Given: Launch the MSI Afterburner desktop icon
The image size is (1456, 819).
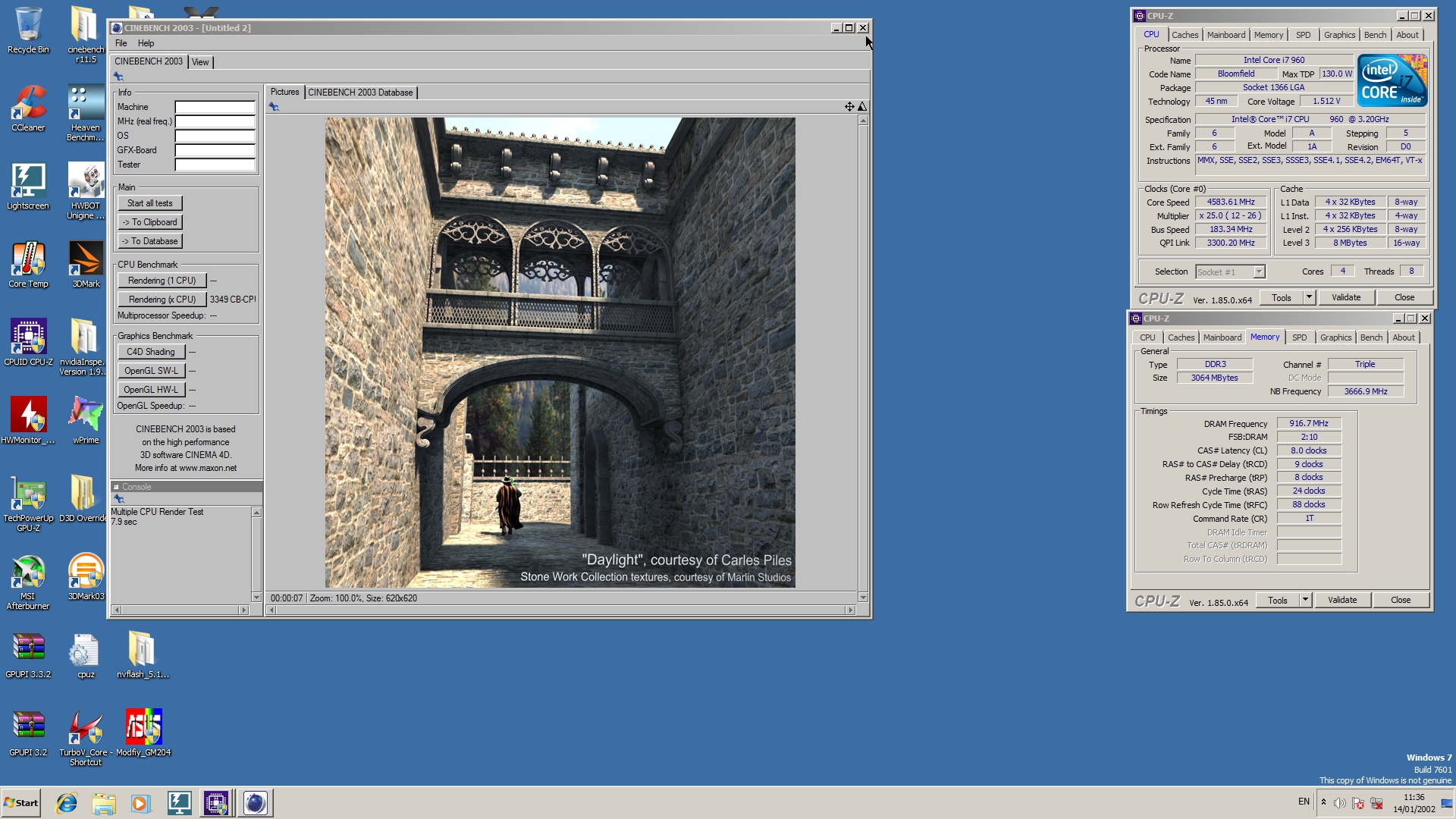Looking at the screenshot, I should [28, 582].
